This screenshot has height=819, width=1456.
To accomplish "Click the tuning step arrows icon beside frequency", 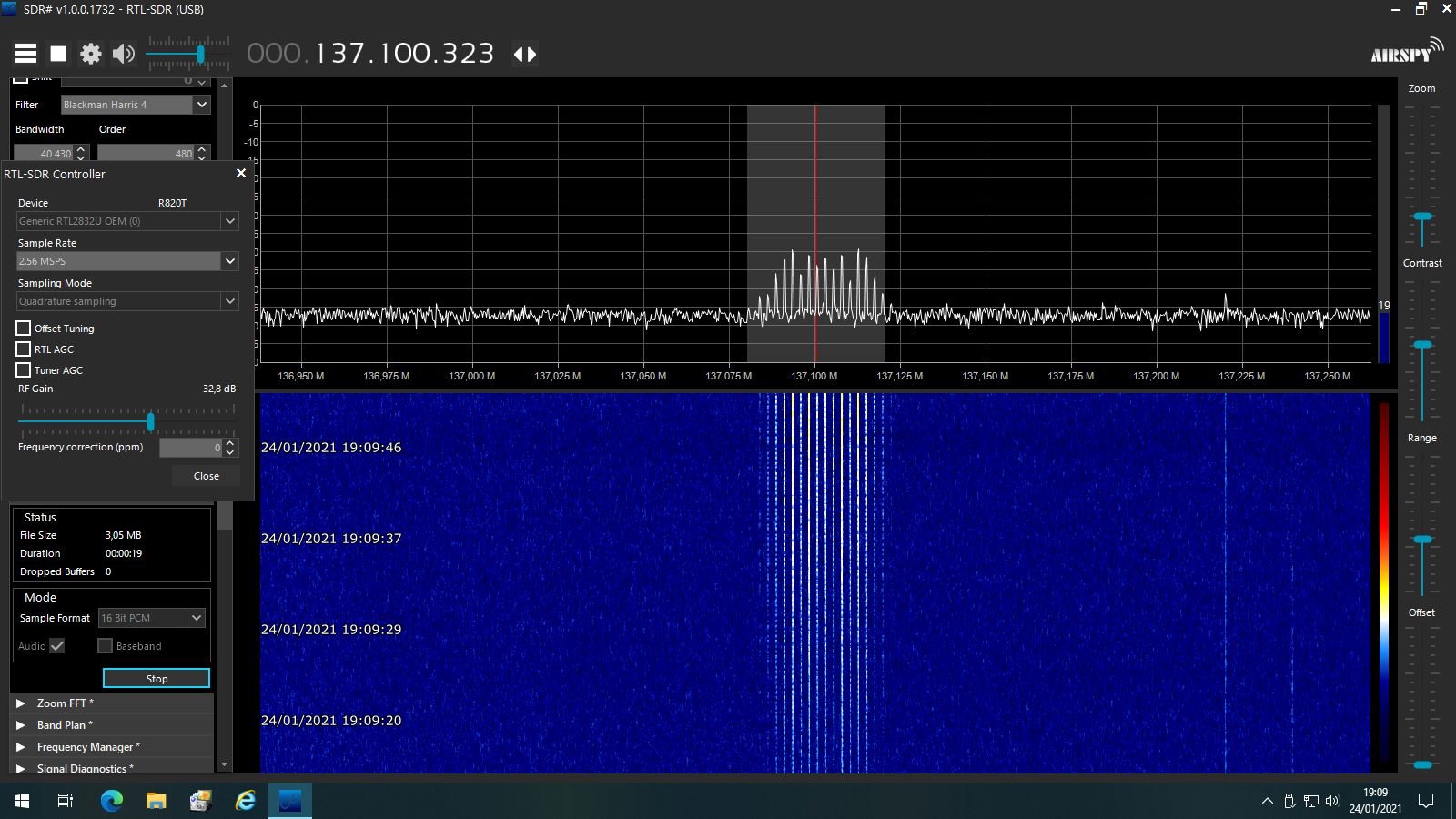I will [525, 55].
